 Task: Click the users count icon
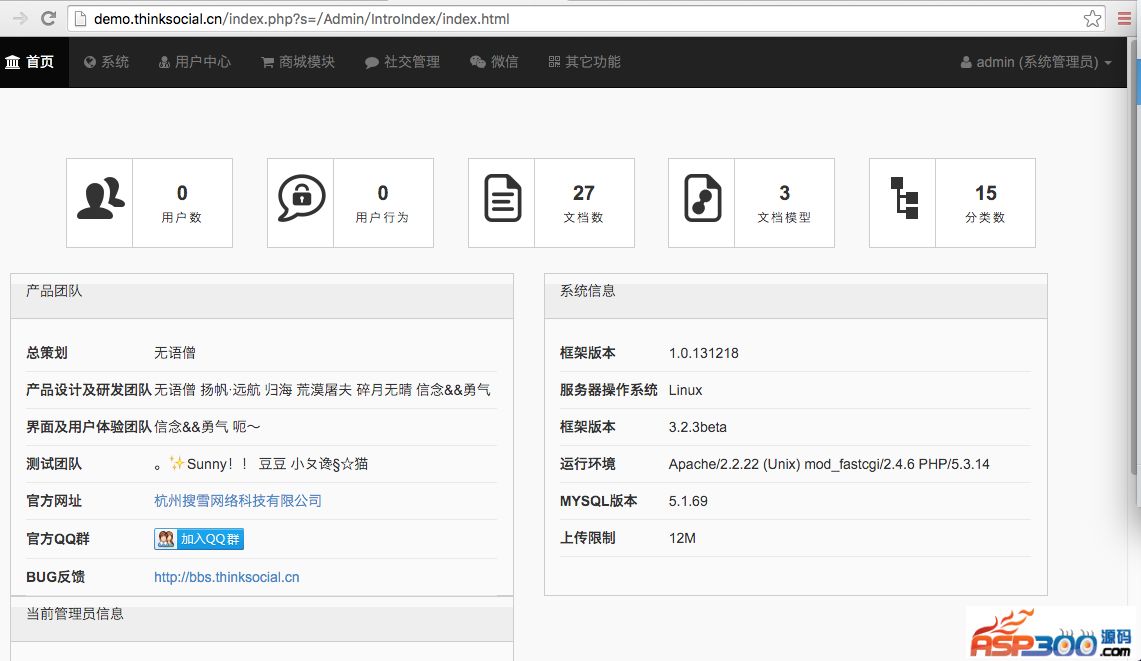[100, 200]
